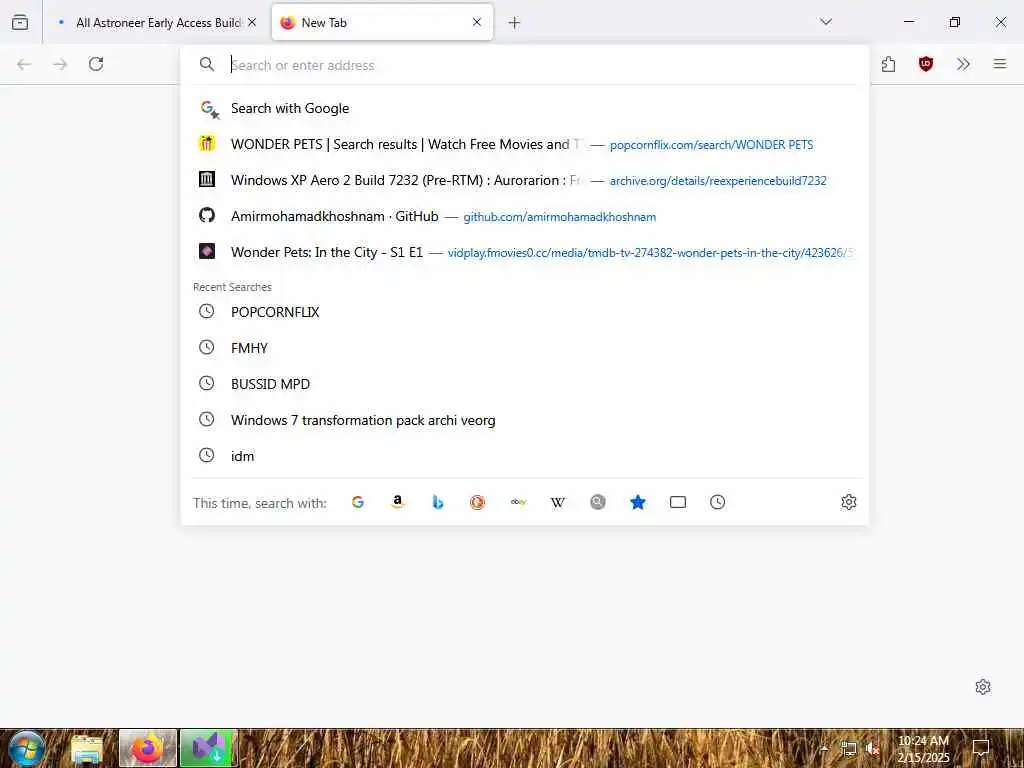Open WONDER PETS popcornflix search result suggestion

[x=524, y=144]
